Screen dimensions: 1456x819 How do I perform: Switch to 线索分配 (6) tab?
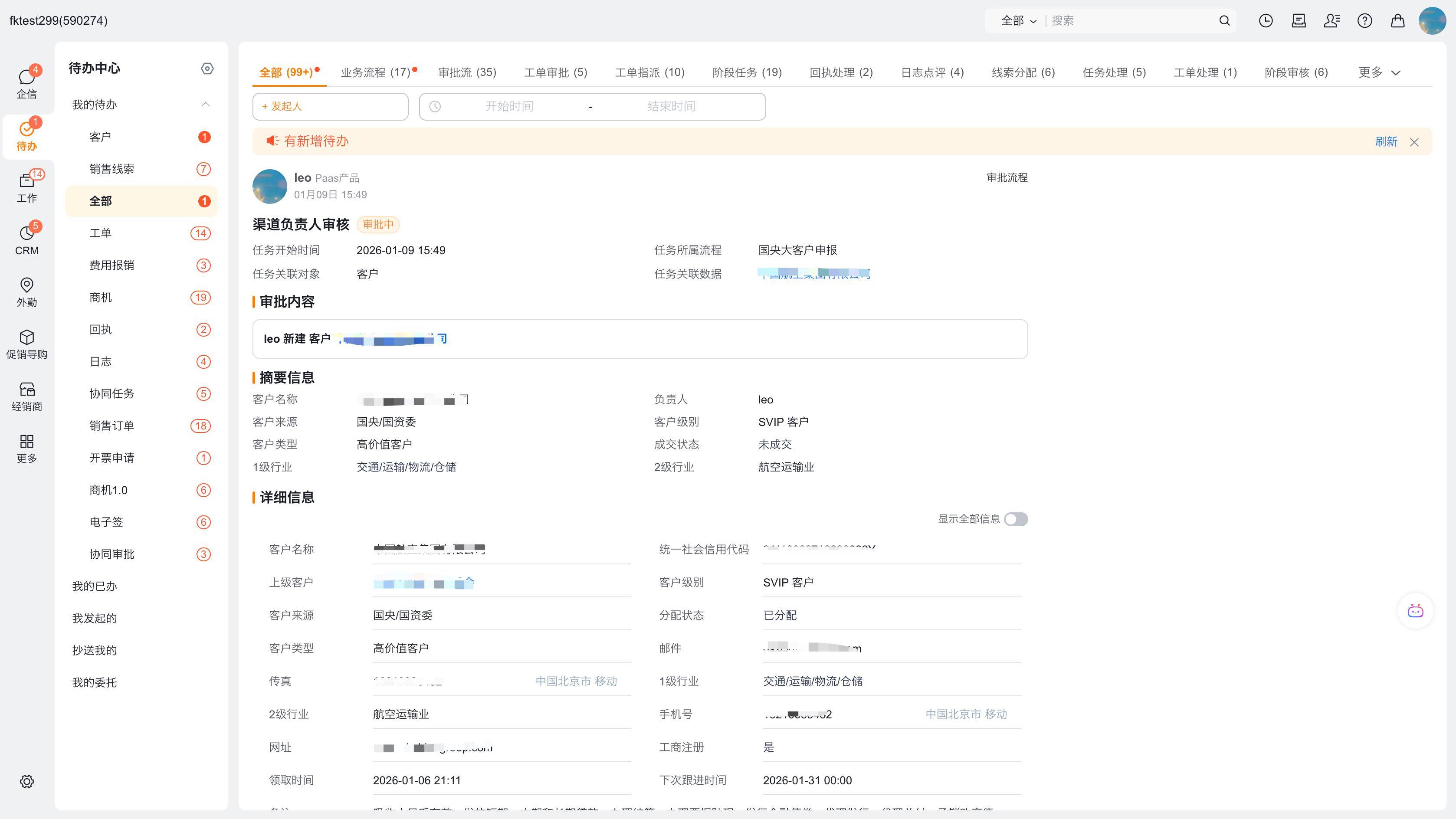tap(1023, 72)
